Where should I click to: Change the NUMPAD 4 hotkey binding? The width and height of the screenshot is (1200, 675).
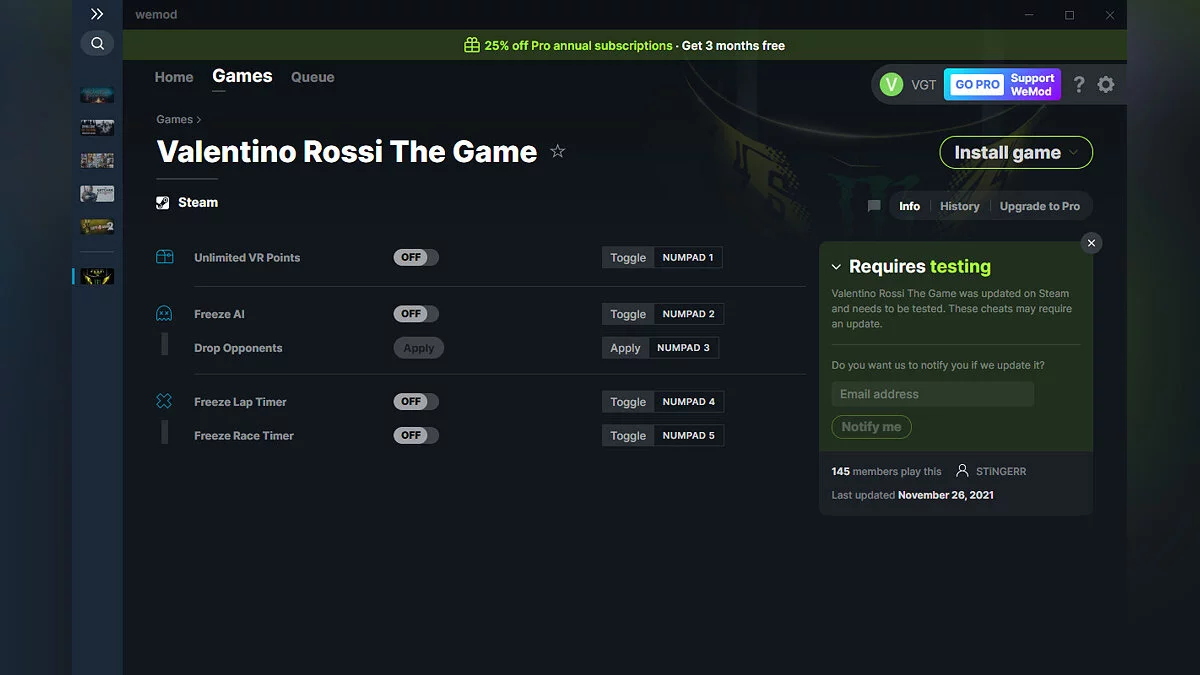(x=689, y=402)
